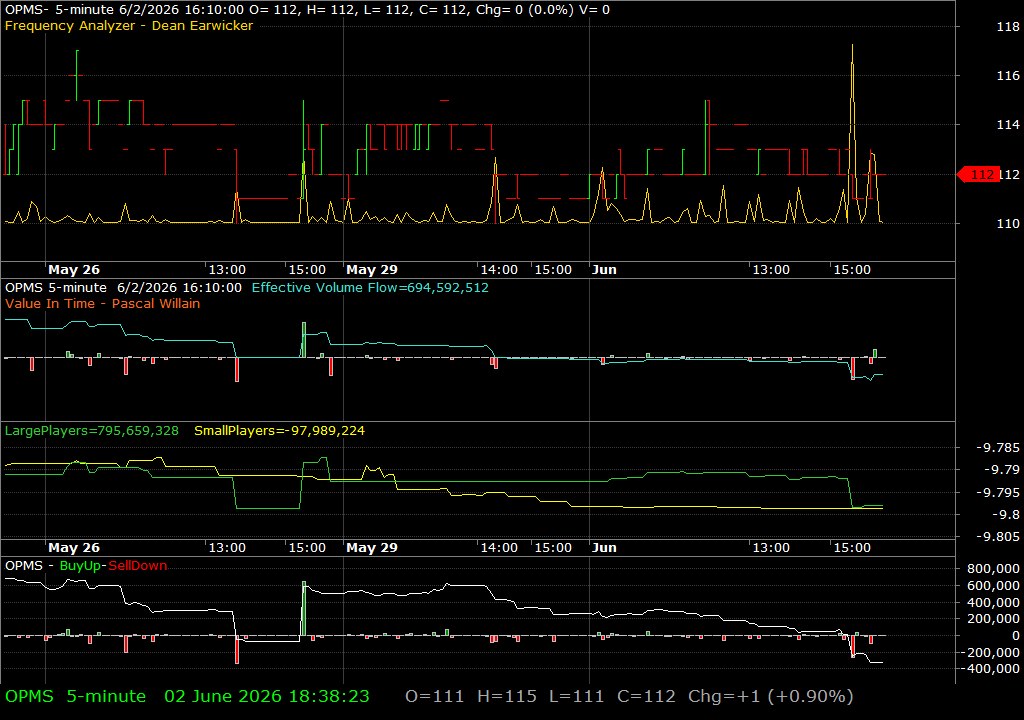The width and height of the screenshot is (1024, 720).
Task: Click the Effective Volume Flow=694,592,512 label
Action: (x=370, y=287)
